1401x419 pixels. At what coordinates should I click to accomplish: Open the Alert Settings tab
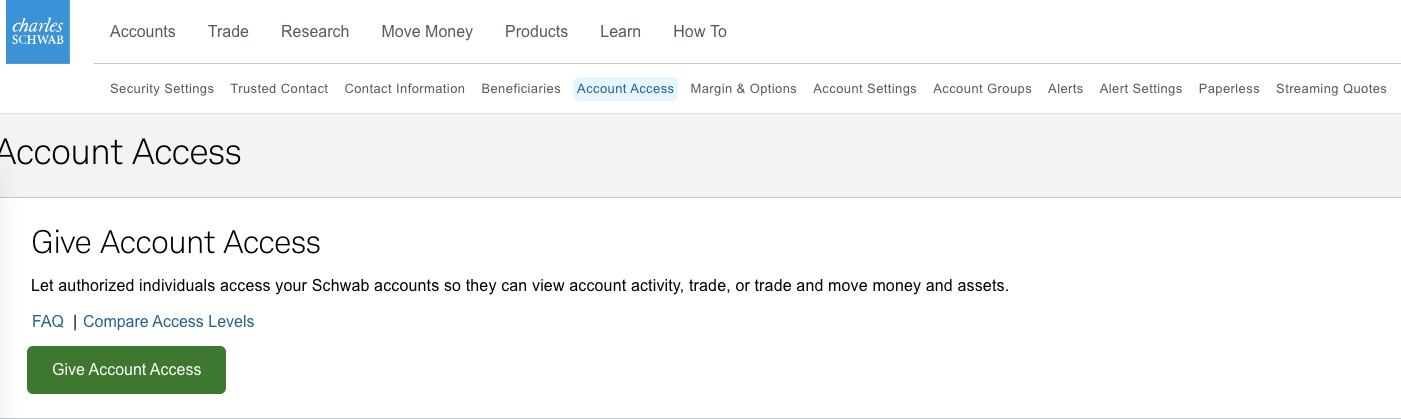tap(1141, 89)
